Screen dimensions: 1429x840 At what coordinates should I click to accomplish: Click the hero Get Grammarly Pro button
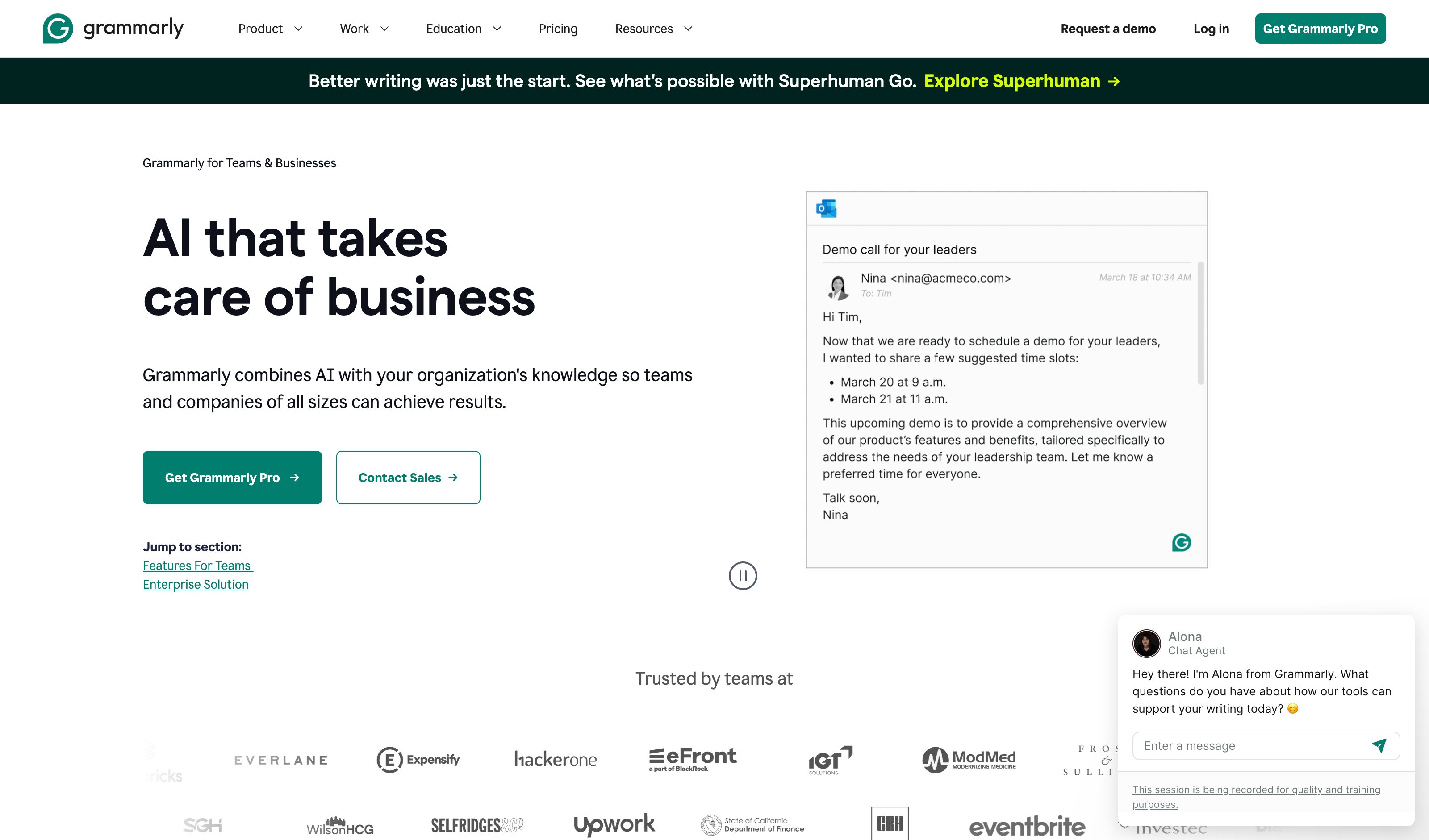232,477
